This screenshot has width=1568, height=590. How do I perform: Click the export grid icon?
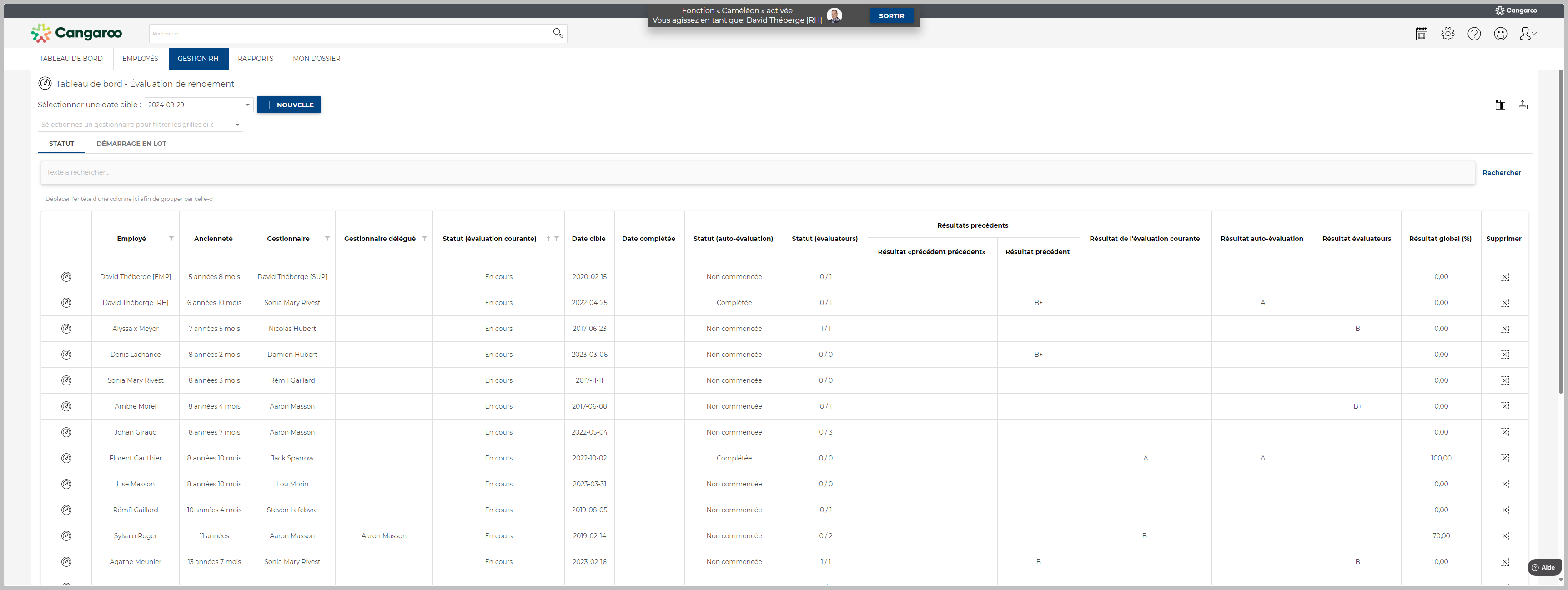click(1523, 105)
